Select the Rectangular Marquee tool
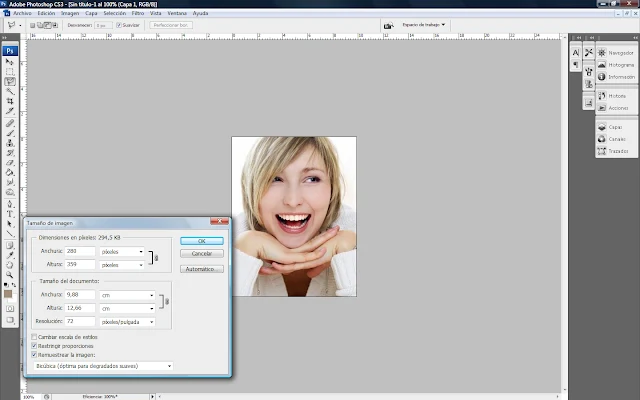 click(10, 72)
